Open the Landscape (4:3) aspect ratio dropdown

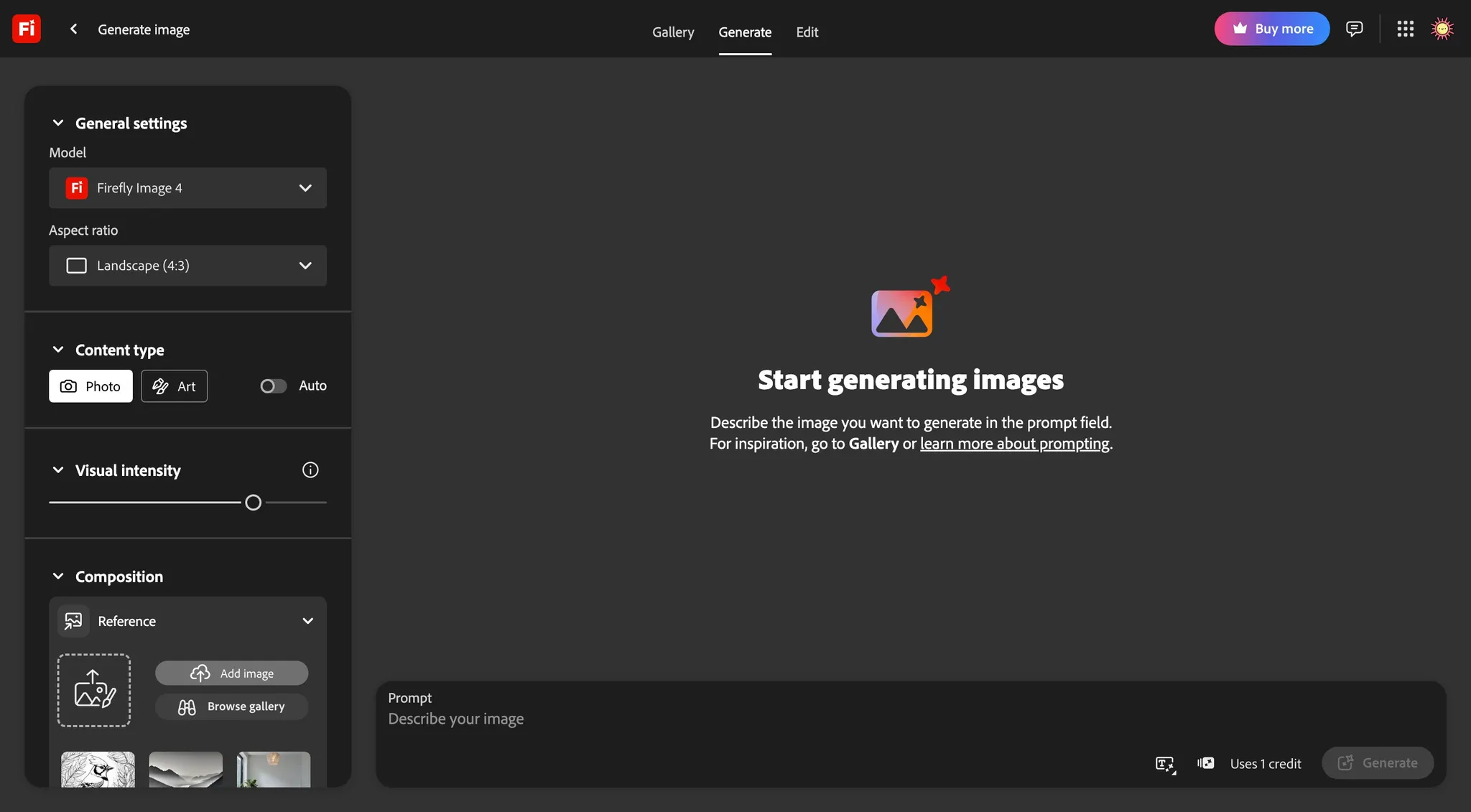click(x=187, y=266)
